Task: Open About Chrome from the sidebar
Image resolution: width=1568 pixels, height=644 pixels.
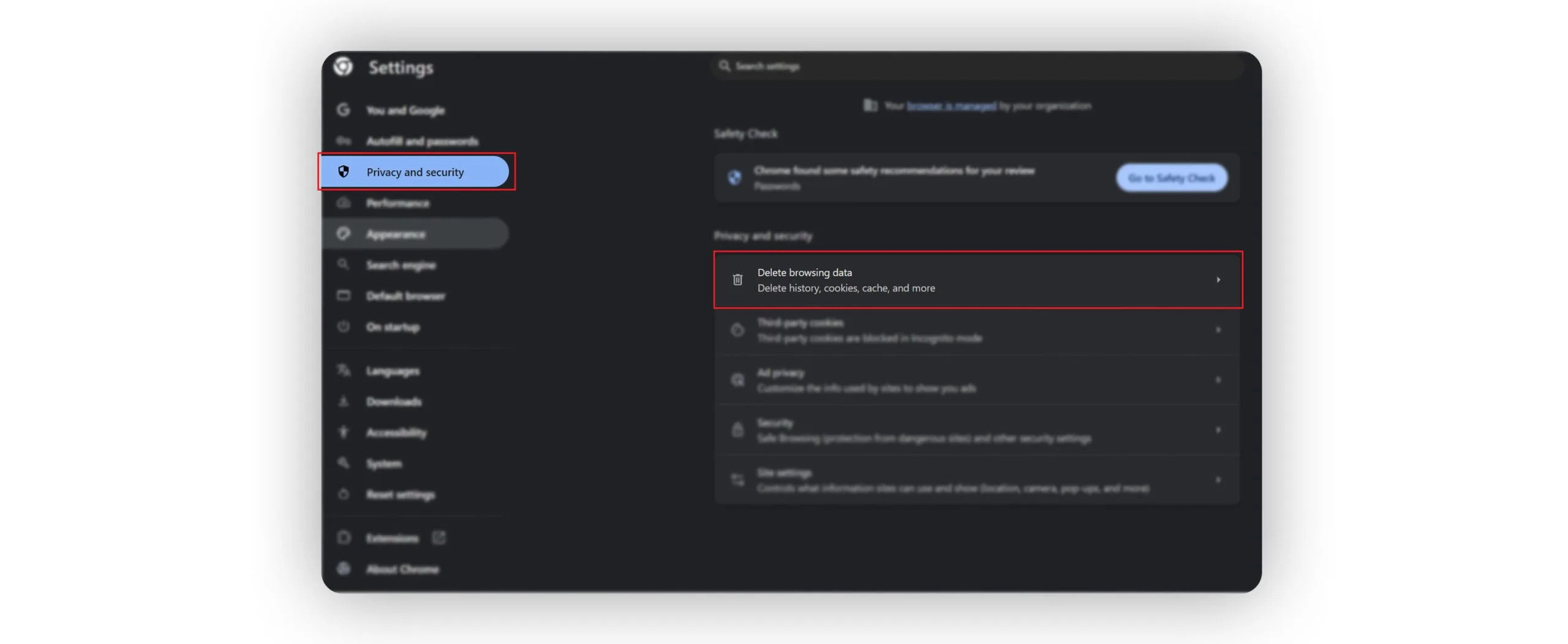Action: point(402,569)
